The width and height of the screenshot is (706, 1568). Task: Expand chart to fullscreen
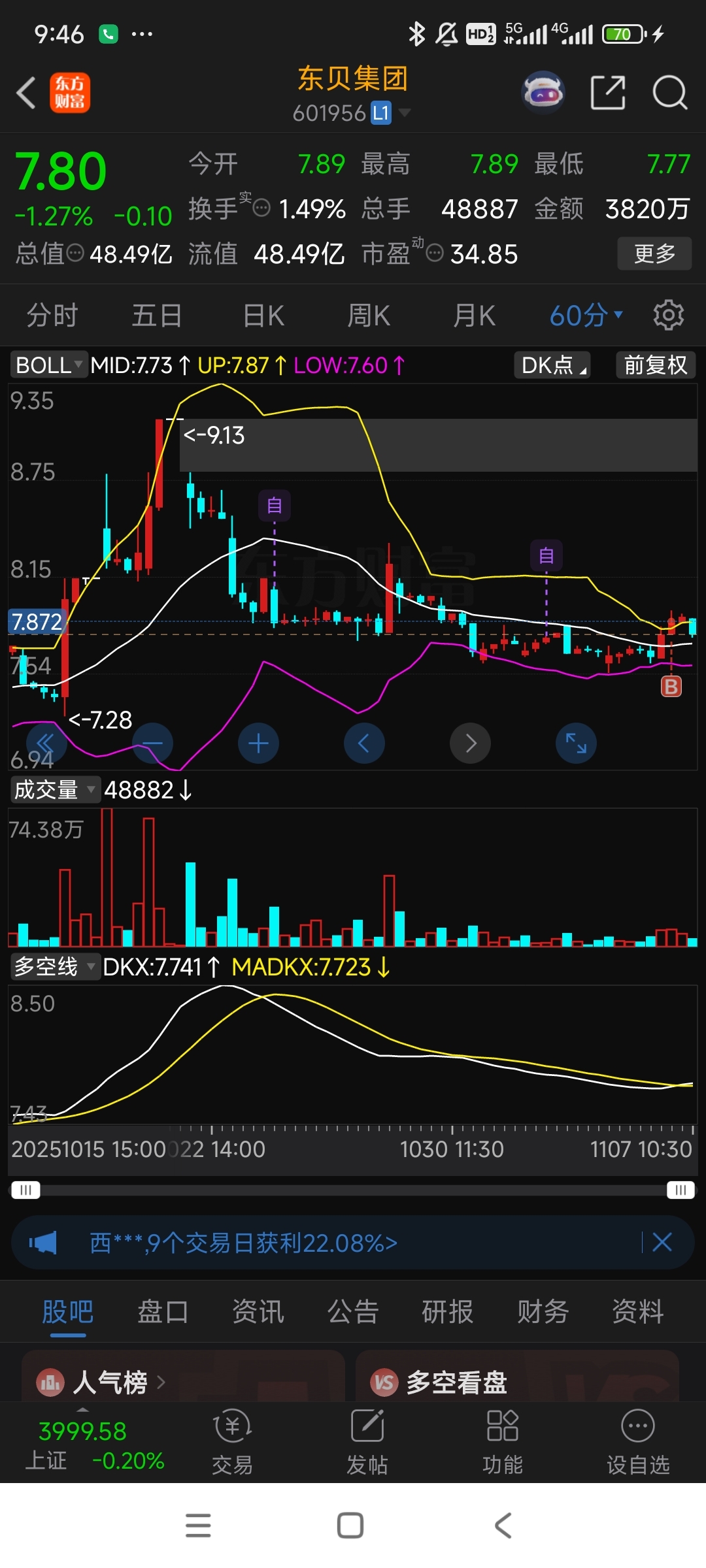pyautogui.click(x=576, y=743)
